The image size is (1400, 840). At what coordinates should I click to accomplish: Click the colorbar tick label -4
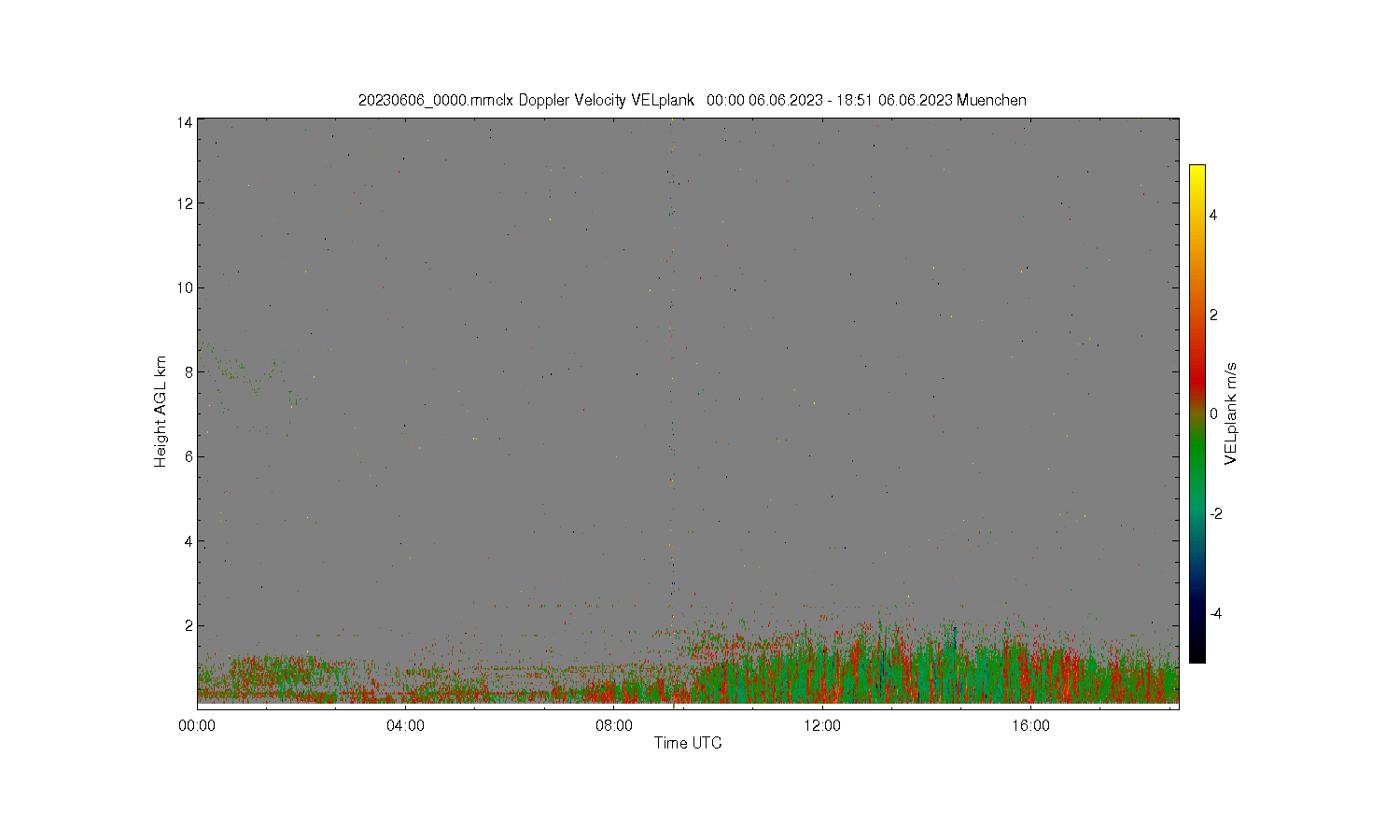click(1214, 613)
